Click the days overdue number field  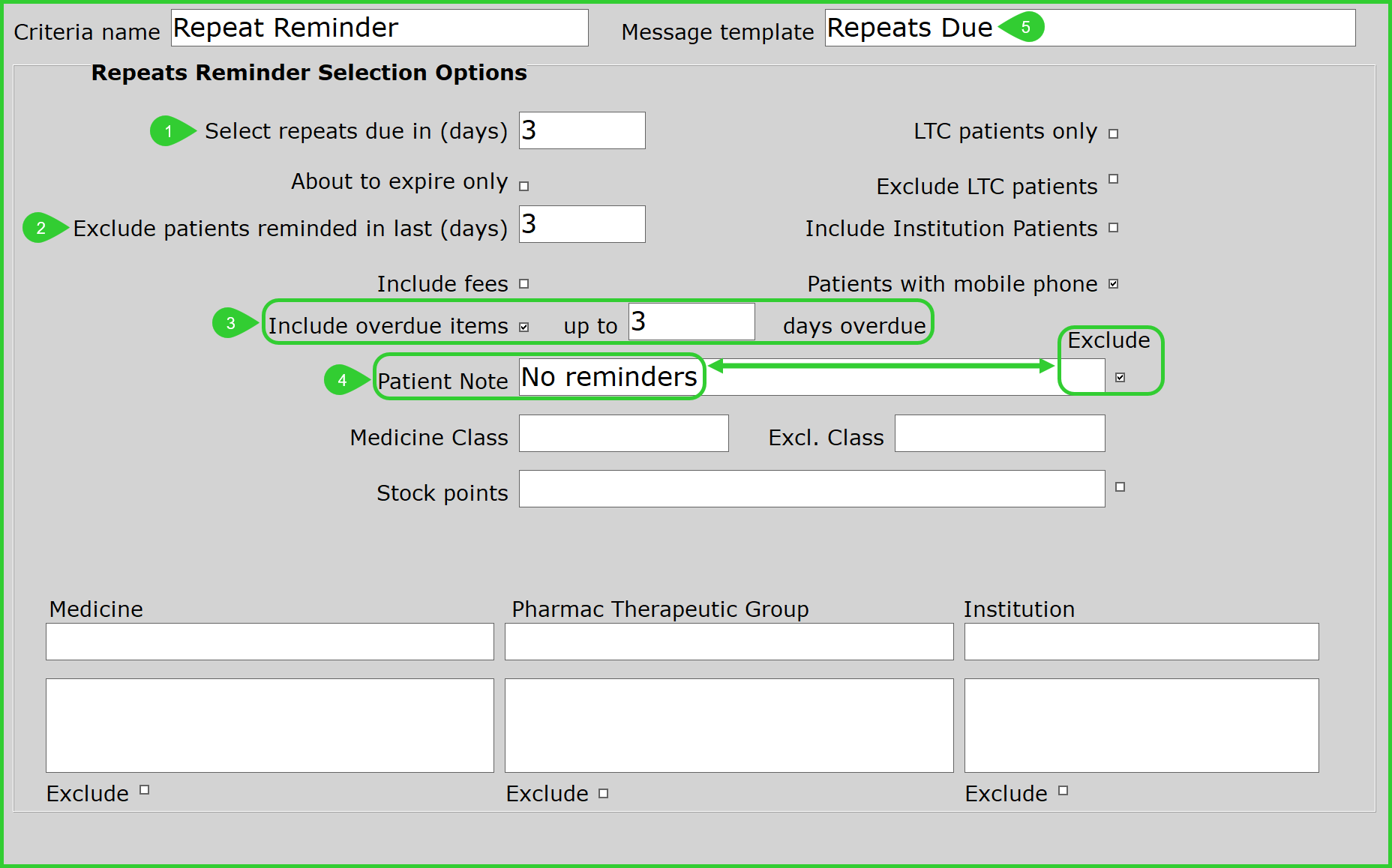[691, 322]
